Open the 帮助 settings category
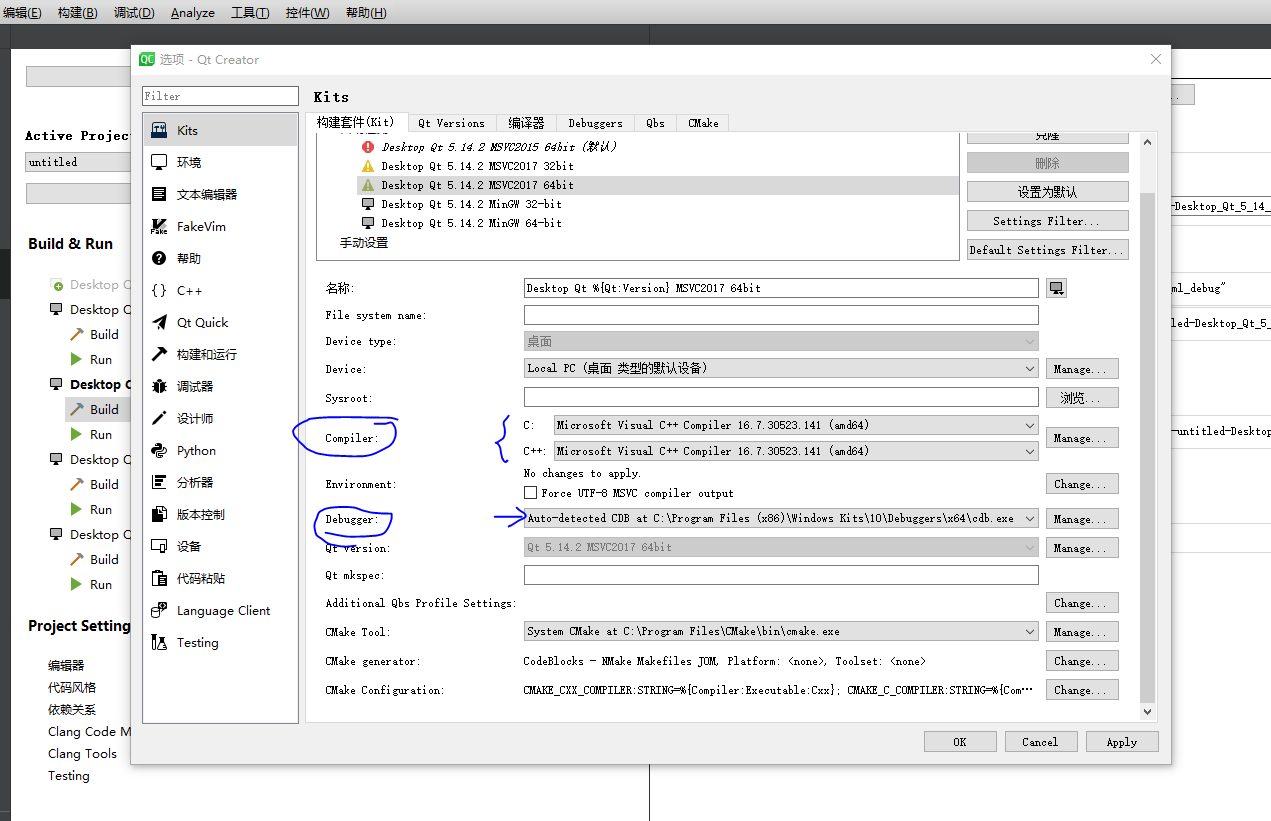Viewport: 1271px width, 821px height. coord(220,258)
